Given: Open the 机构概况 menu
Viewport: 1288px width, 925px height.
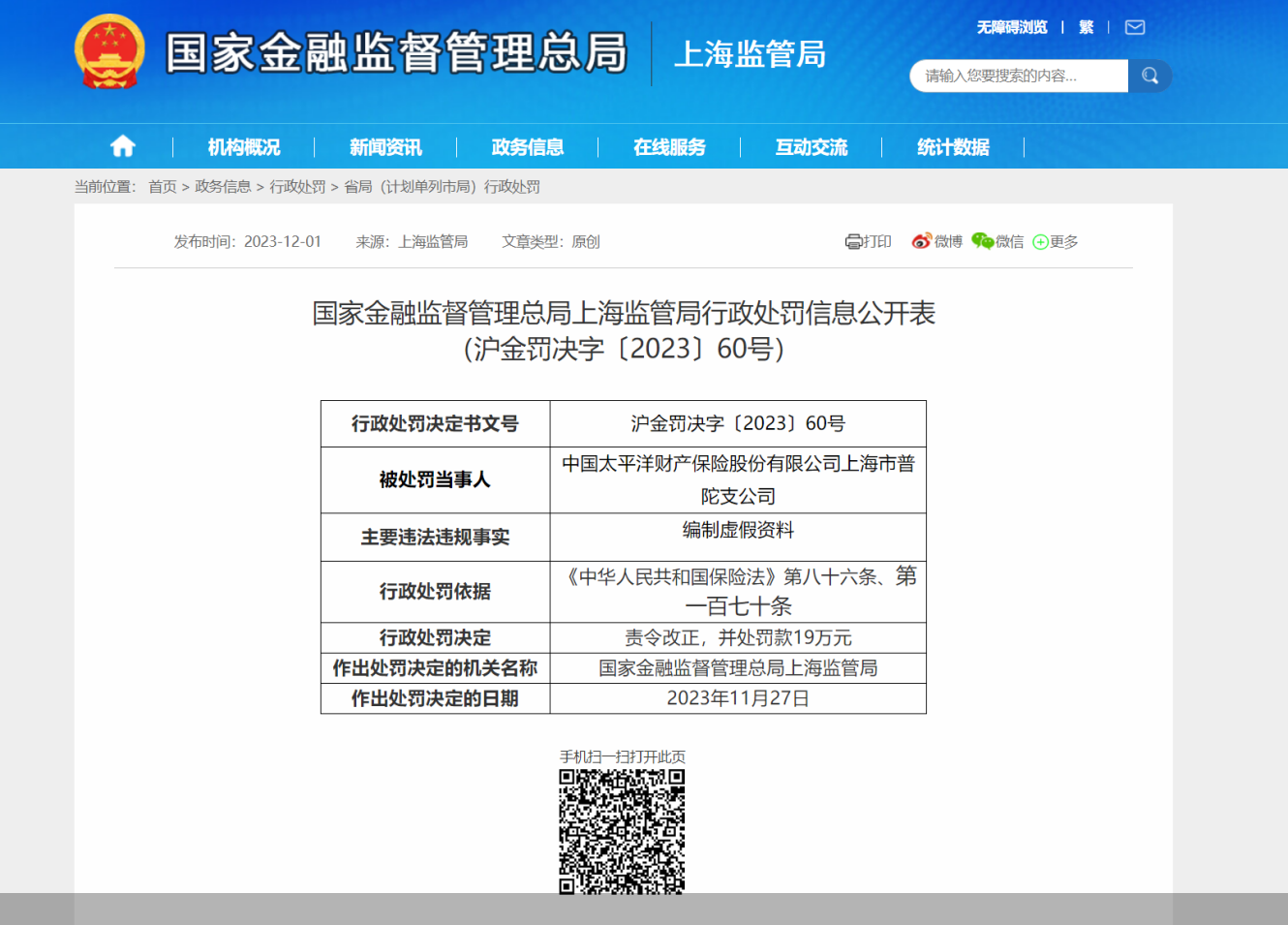Looking at the screenshot, I should [242, 146].
